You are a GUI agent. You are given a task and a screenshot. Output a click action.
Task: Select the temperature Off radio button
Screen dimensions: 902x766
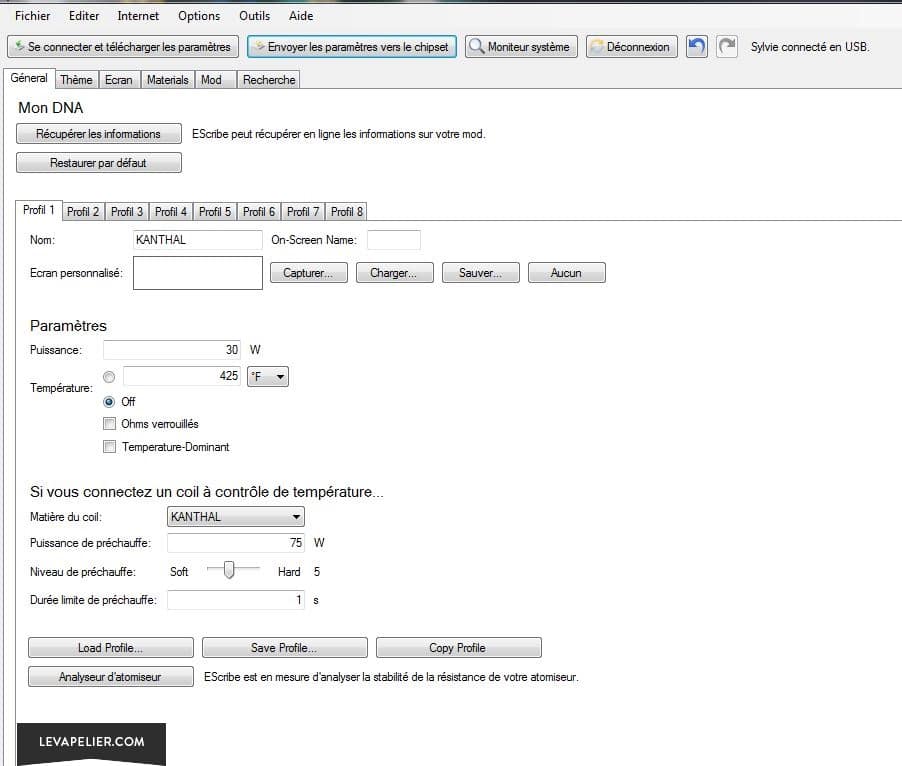coord(109,401)
